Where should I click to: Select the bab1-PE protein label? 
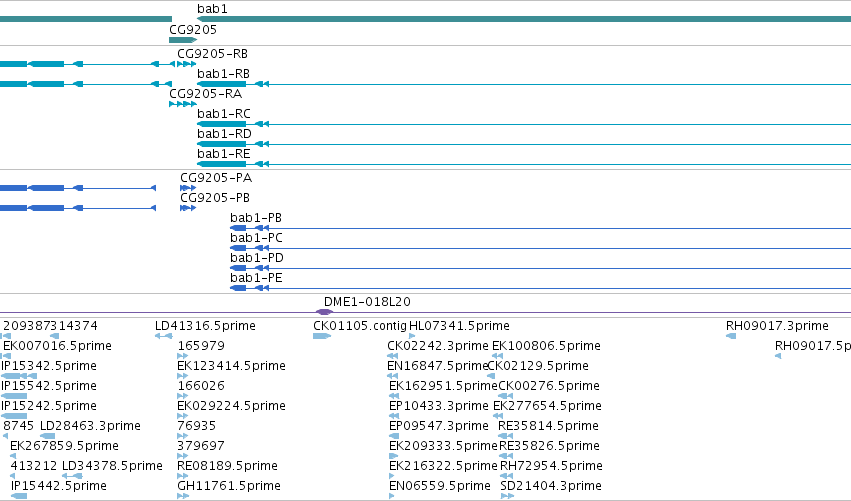click(x=256, y=278)
